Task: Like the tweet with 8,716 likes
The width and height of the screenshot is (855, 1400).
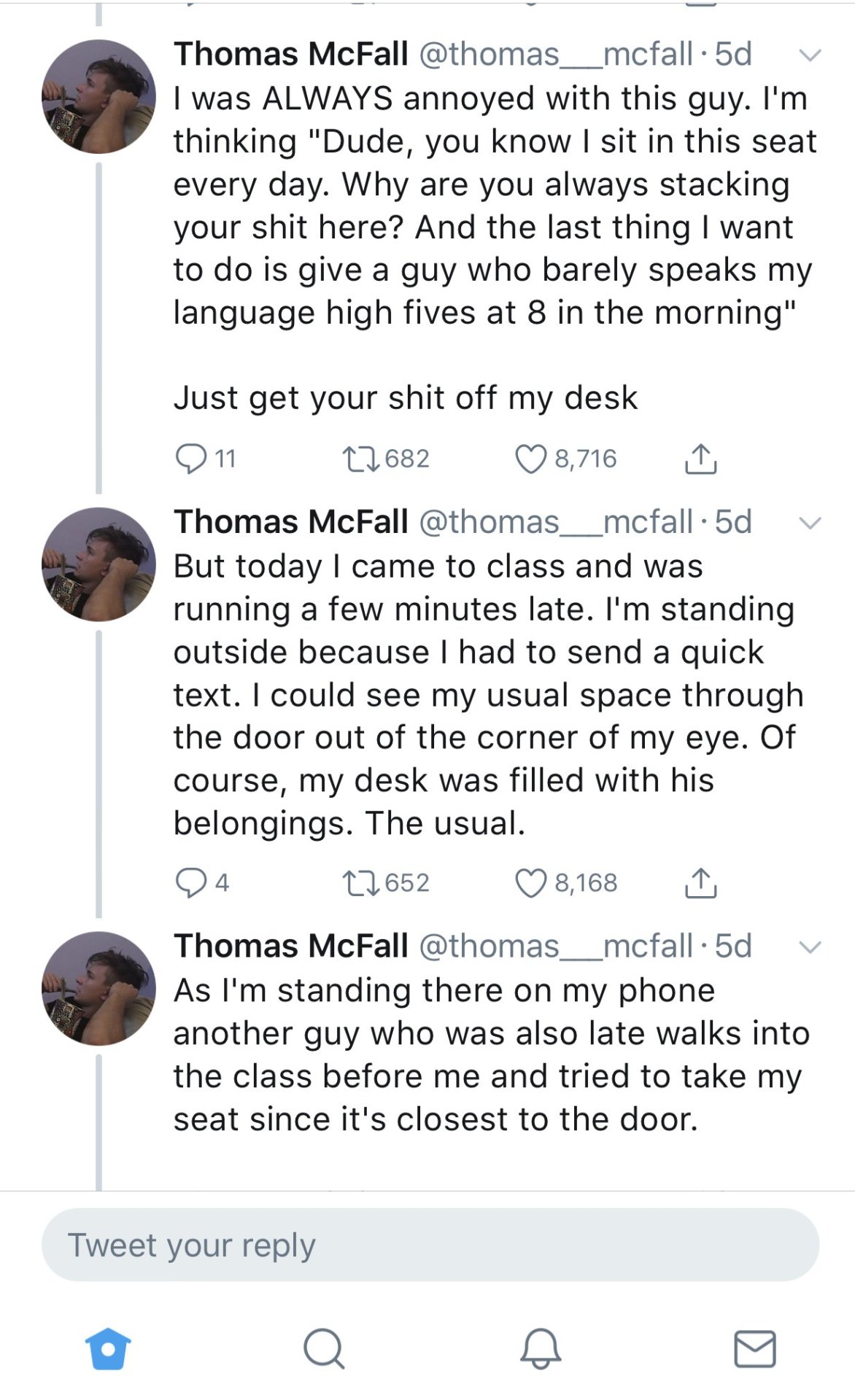Action: [530, 459]
